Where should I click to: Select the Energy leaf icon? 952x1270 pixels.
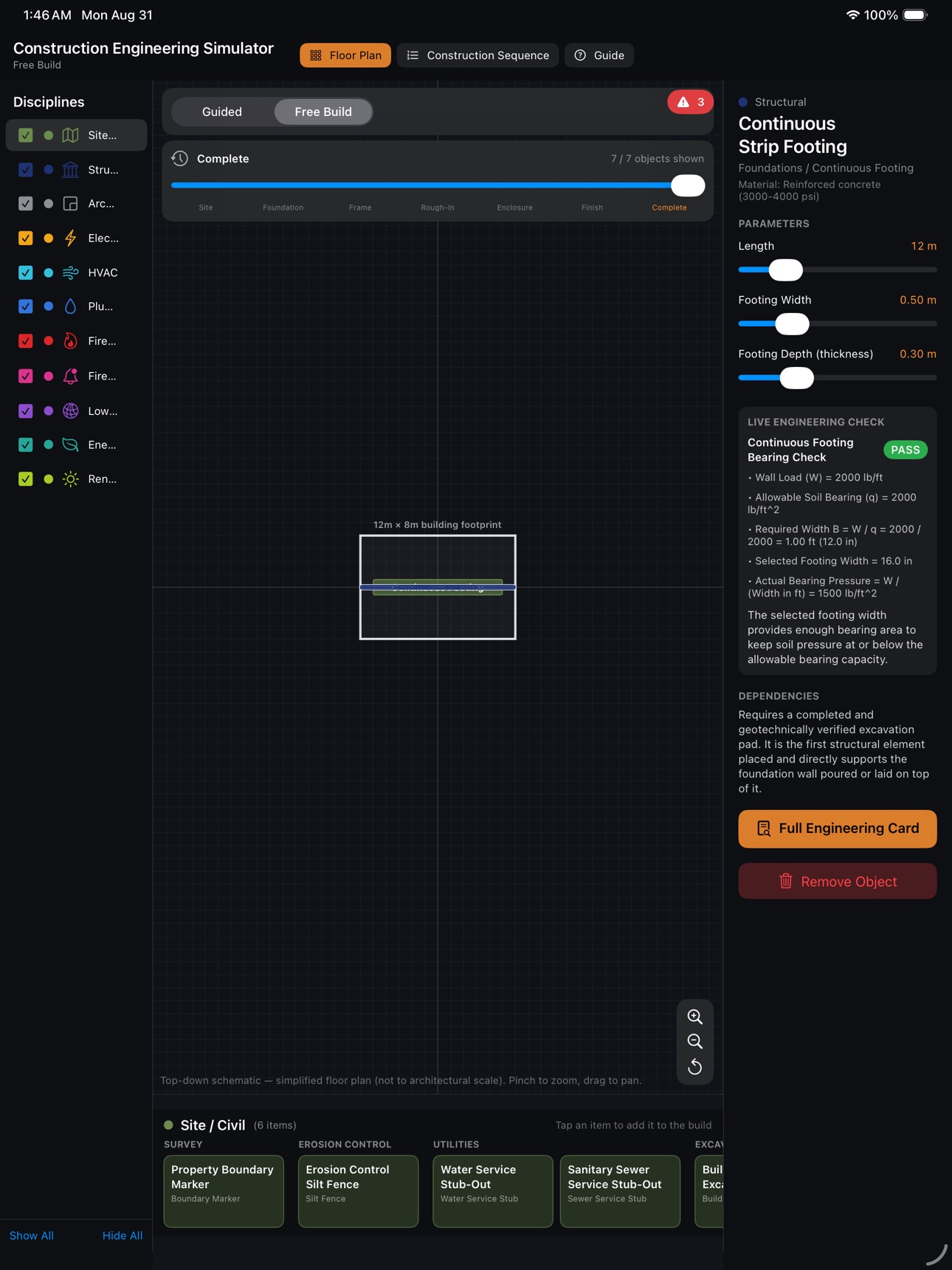point(70,444)
